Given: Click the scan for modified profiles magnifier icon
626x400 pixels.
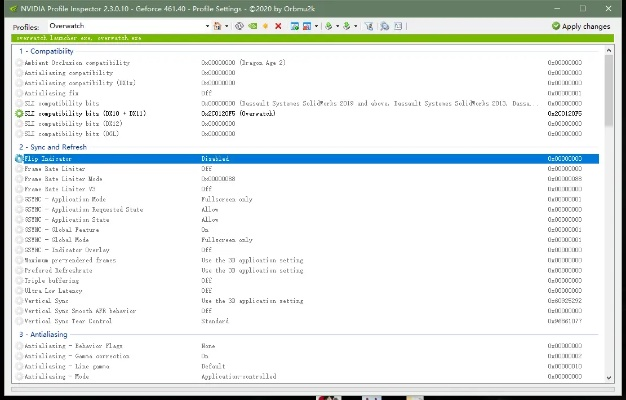Looking at the screenshot, I should coord(384,26).
